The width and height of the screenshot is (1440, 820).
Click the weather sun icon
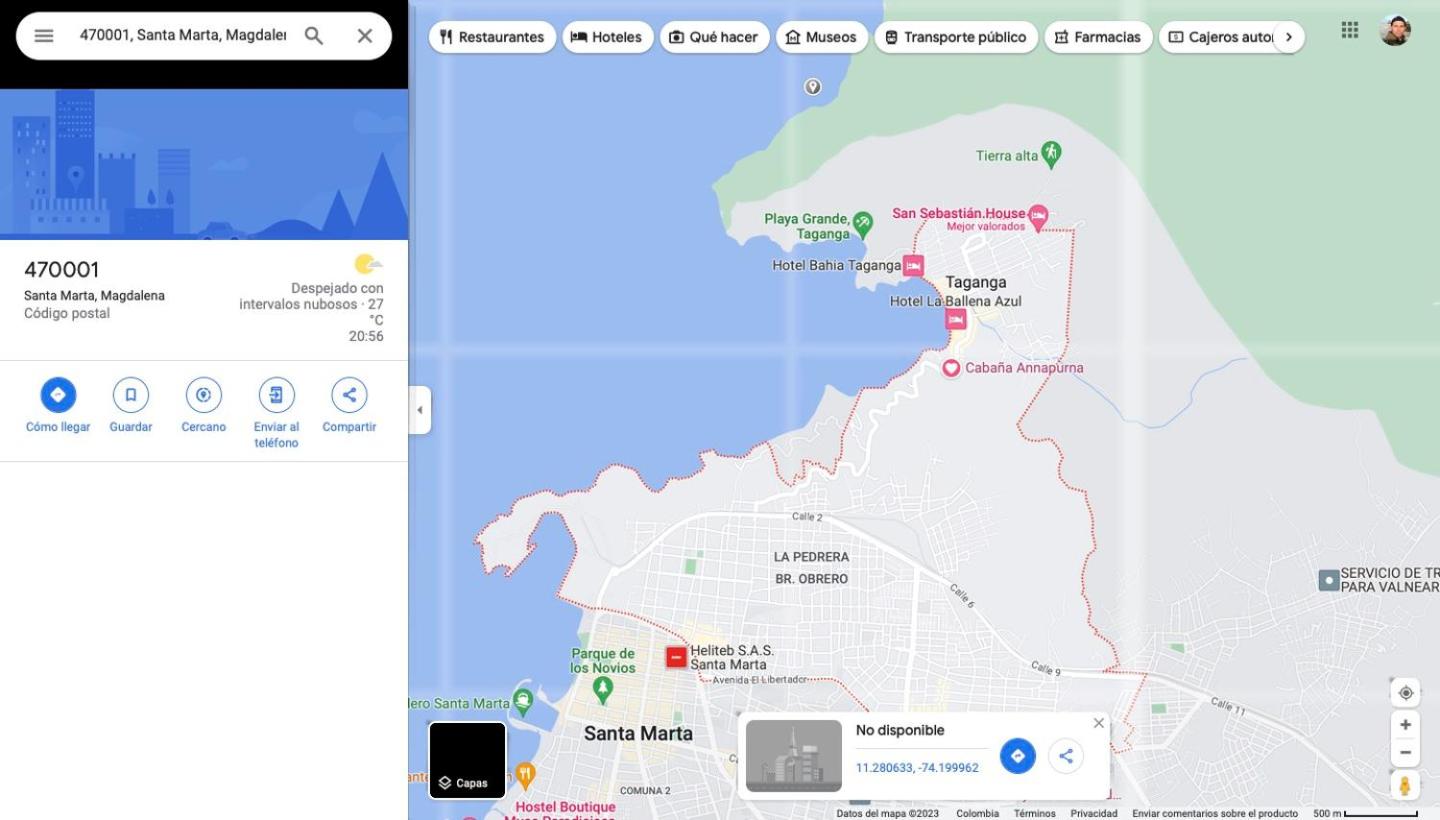click(x=368, y=265)
